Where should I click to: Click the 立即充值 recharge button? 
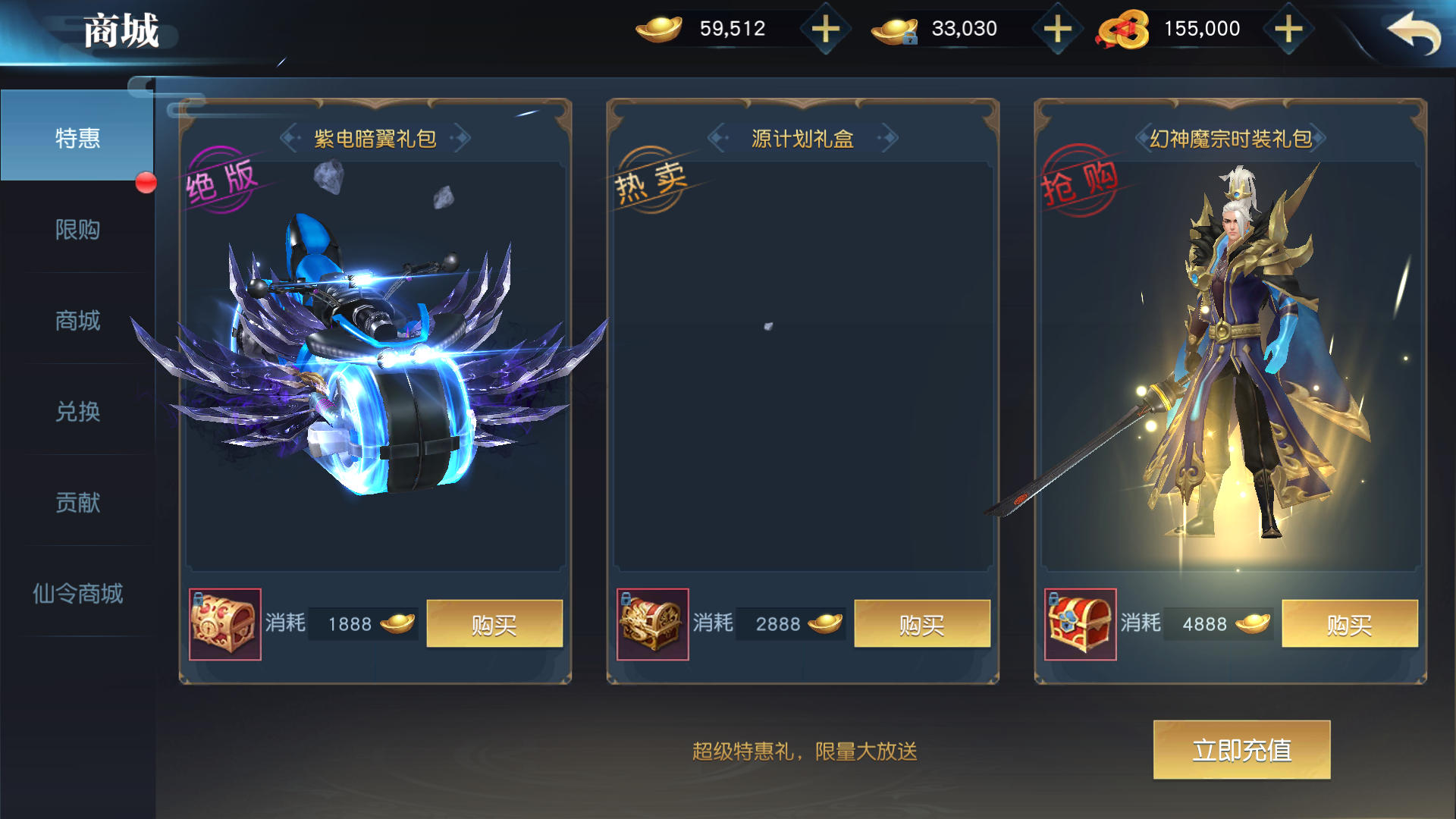1241,750
